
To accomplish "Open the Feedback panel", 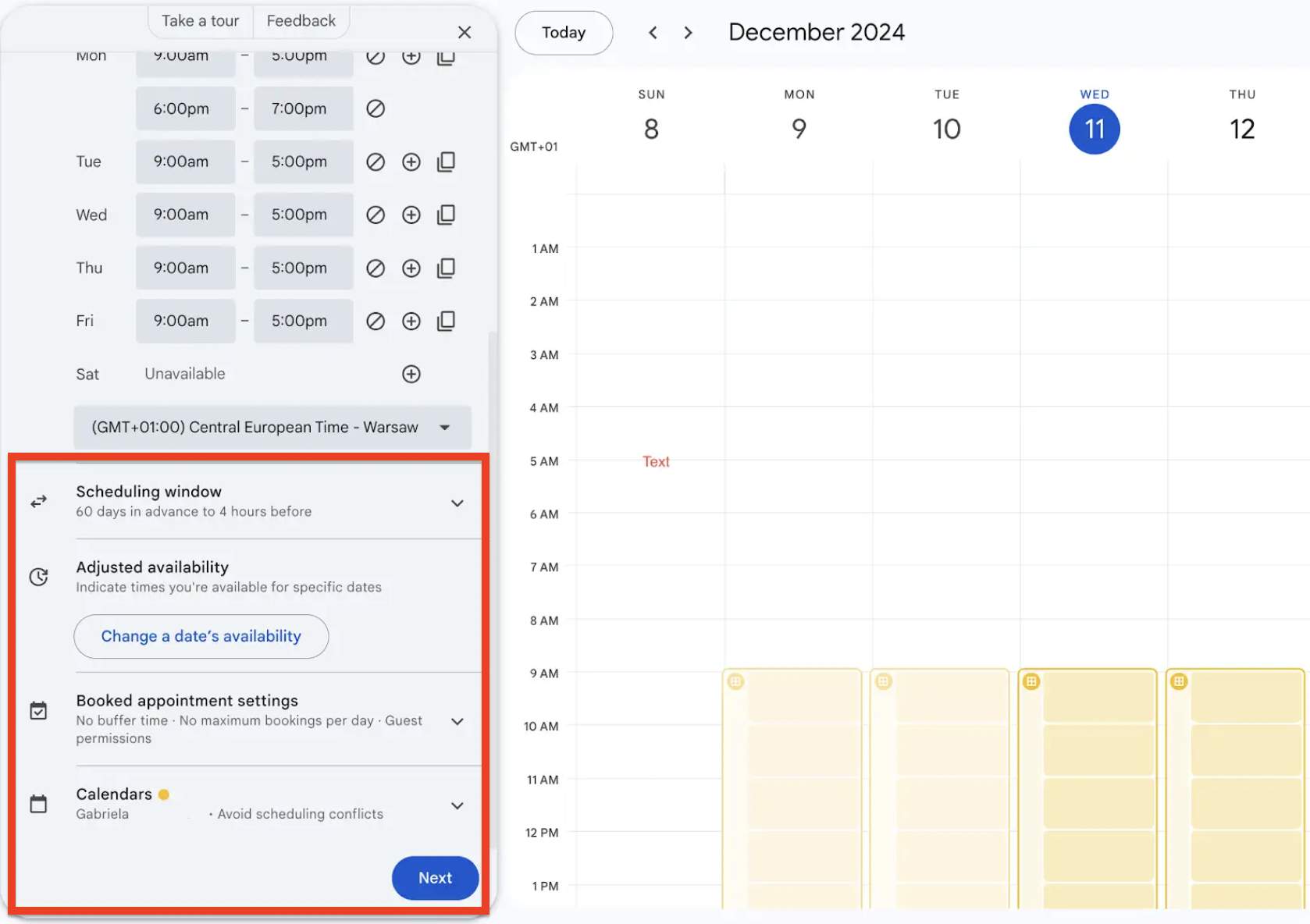I will pyautogui.click(x=301, y=21).
